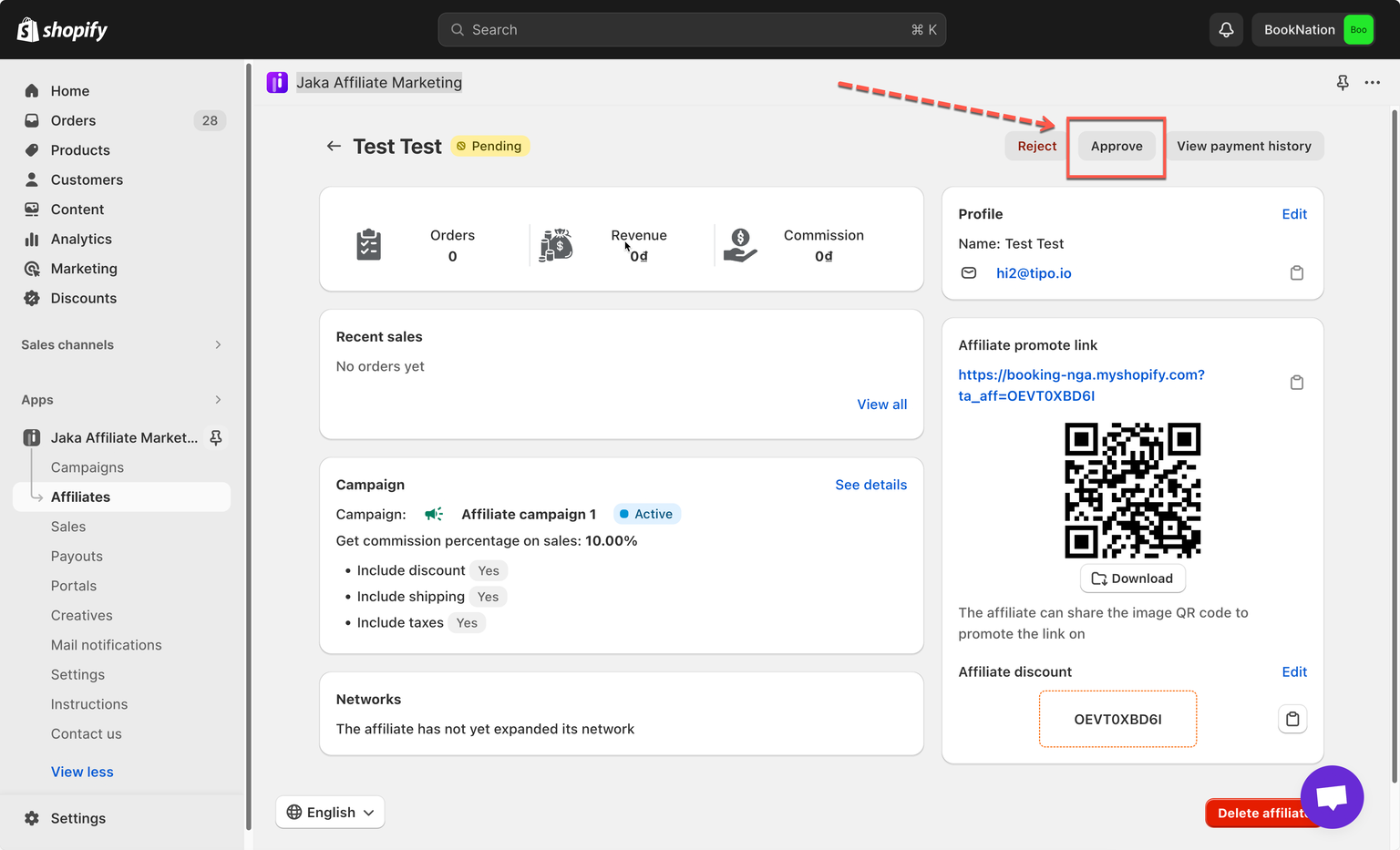Download the QR code image
This screenshot has width=1400, height=850.
pyautogui.click(x=1132, y=579)
